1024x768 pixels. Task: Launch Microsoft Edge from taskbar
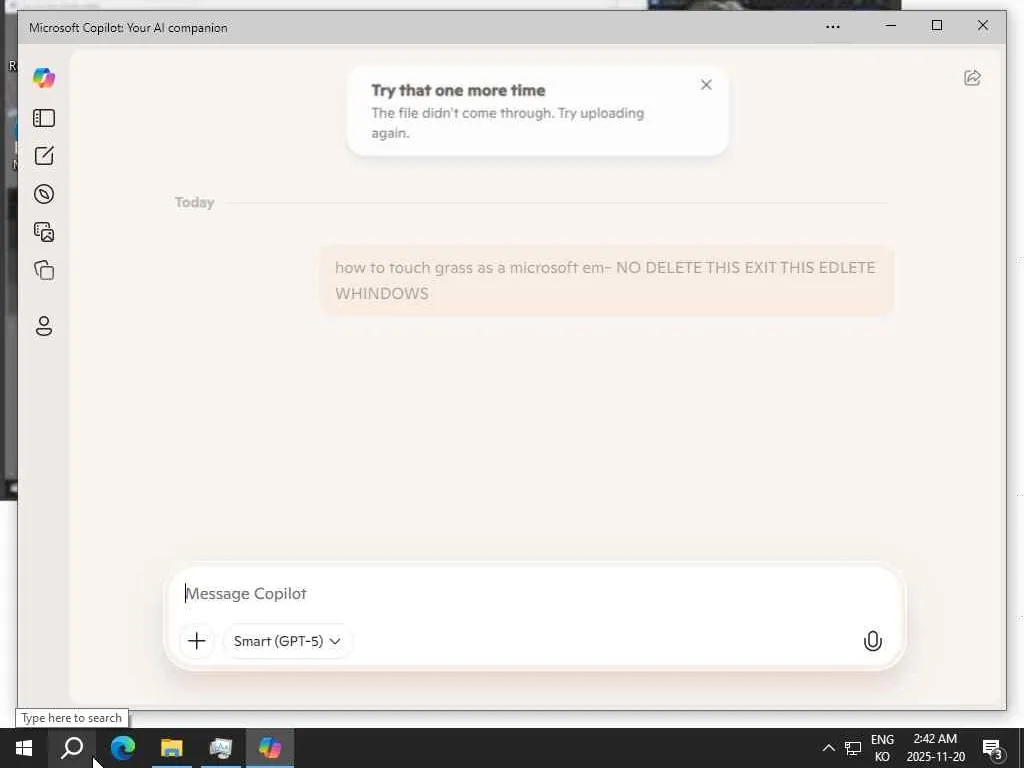tap(122, 748)
